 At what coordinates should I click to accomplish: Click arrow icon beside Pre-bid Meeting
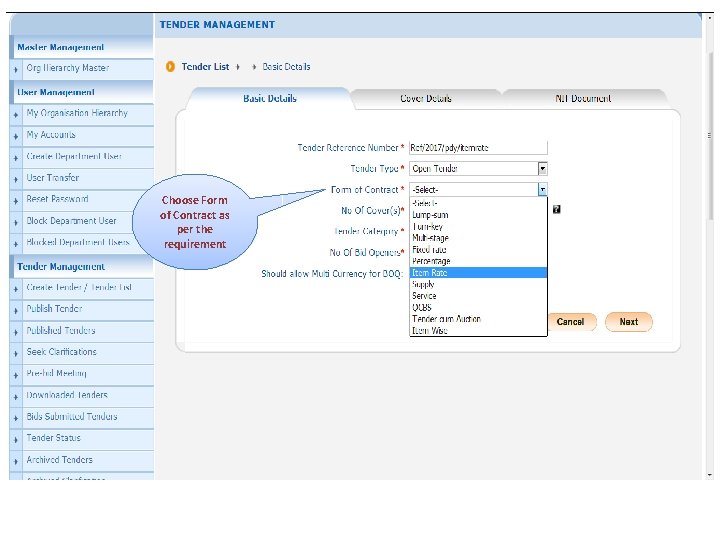(16, 376)
